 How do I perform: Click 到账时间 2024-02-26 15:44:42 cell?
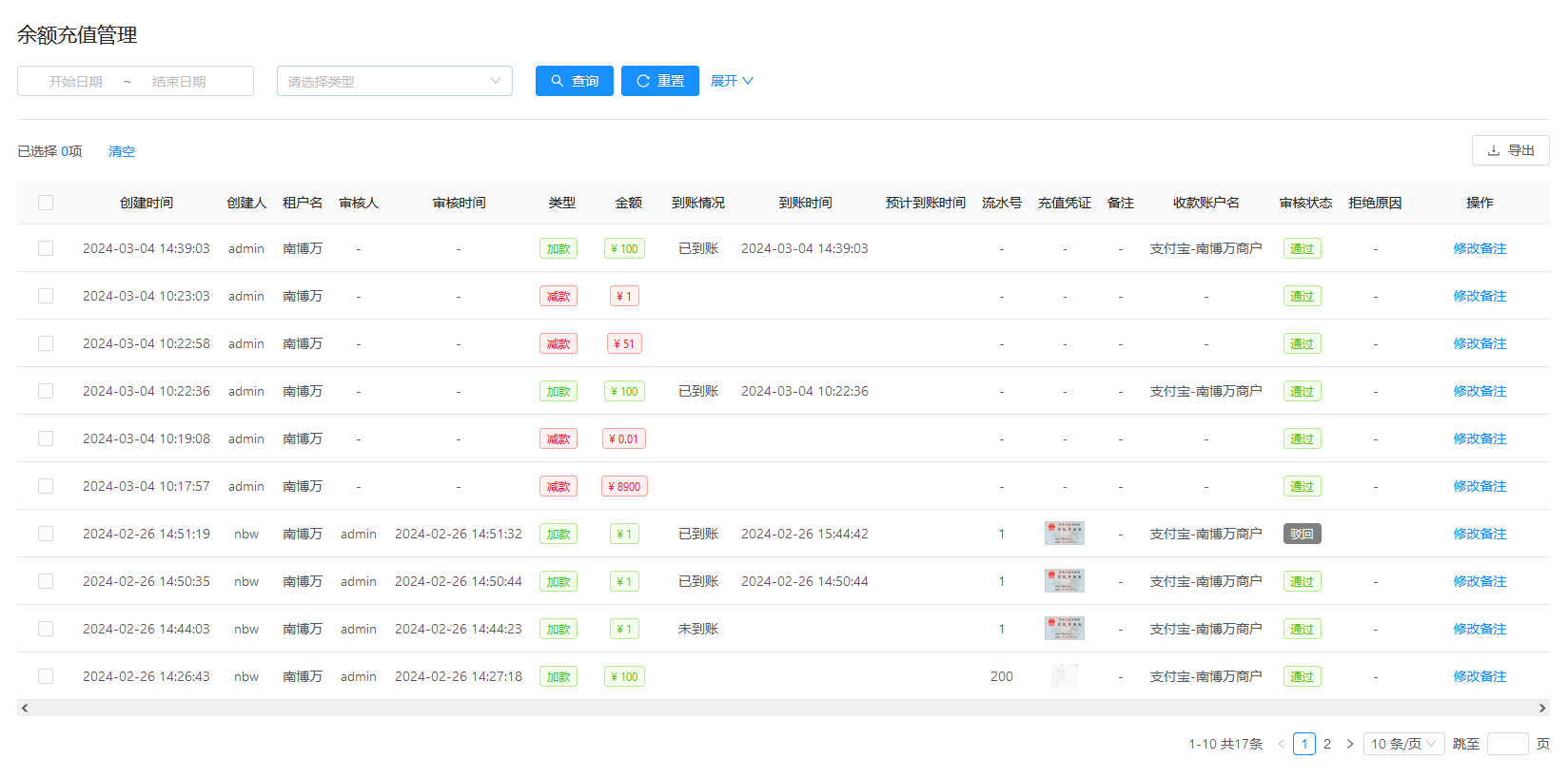805,534
